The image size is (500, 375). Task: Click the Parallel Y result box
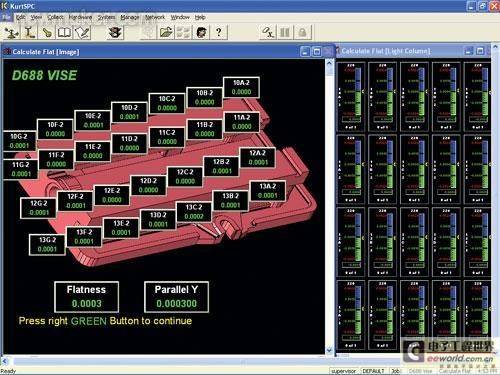[176, 297]
